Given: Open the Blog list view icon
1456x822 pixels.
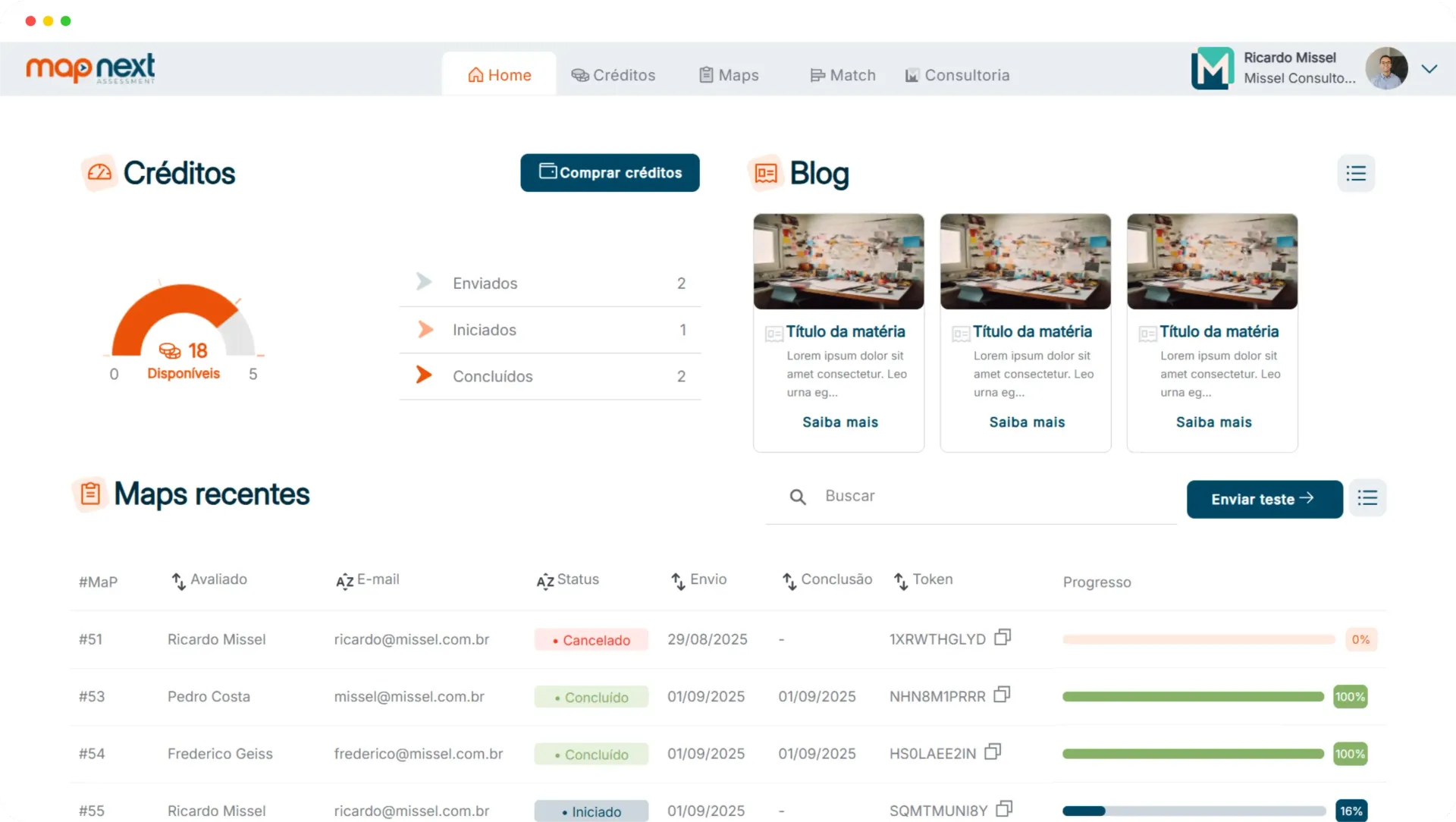Looking at the screenshot, I should 1356,174.
